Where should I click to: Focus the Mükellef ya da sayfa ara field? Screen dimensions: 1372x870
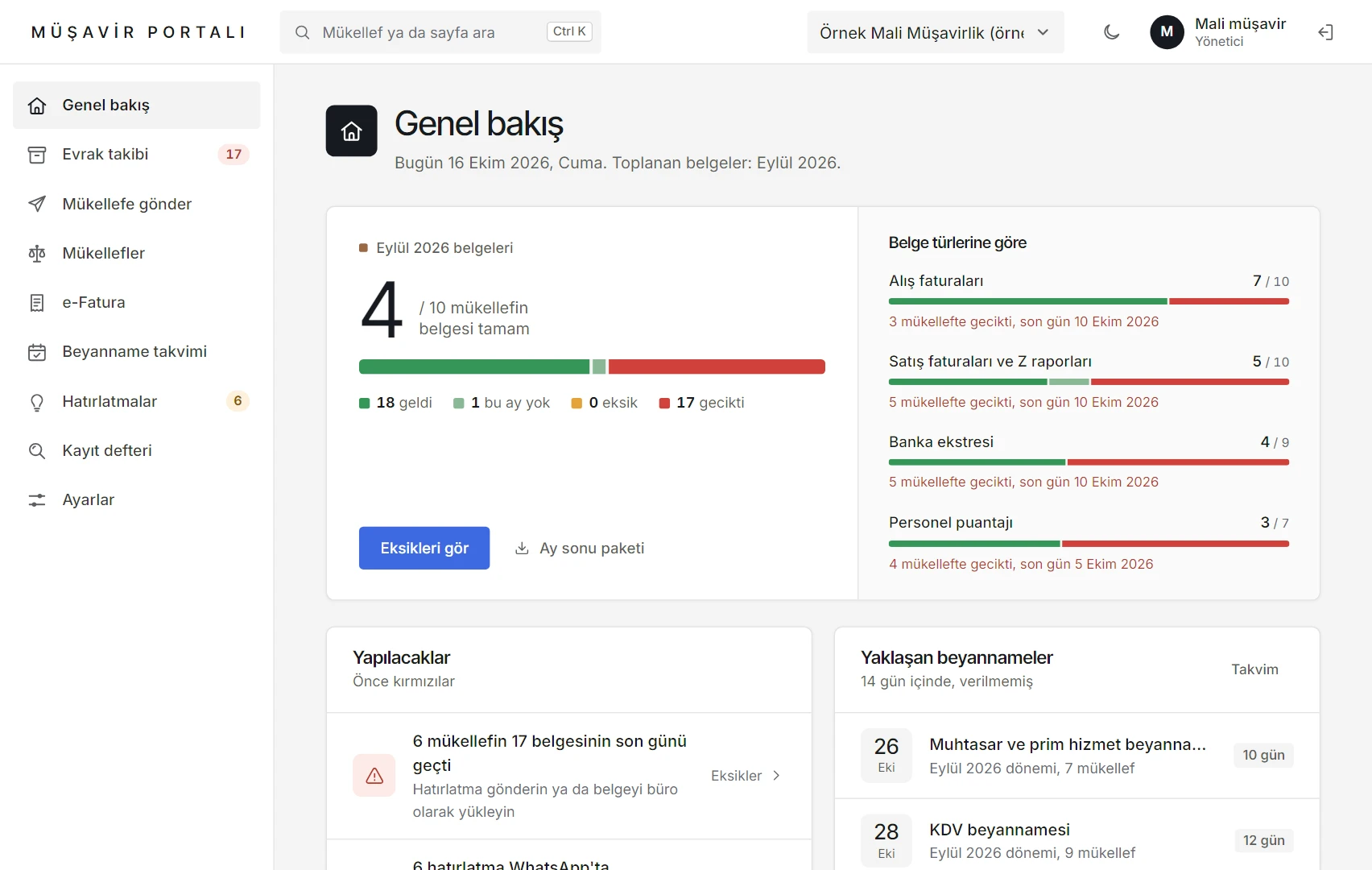pos(440,32)
